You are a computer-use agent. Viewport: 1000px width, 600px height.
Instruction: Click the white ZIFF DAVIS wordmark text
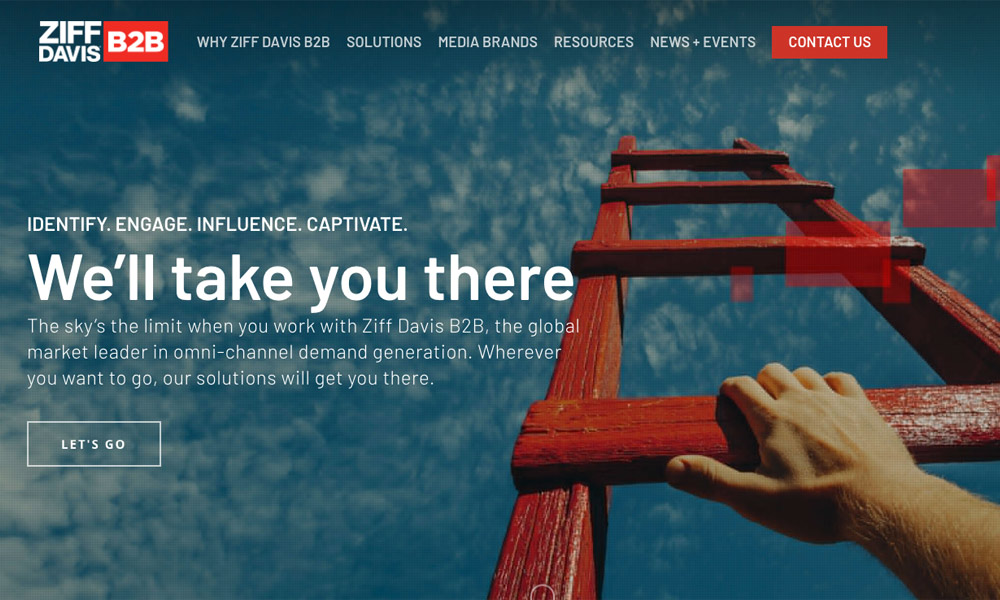[x=70, y=41]
